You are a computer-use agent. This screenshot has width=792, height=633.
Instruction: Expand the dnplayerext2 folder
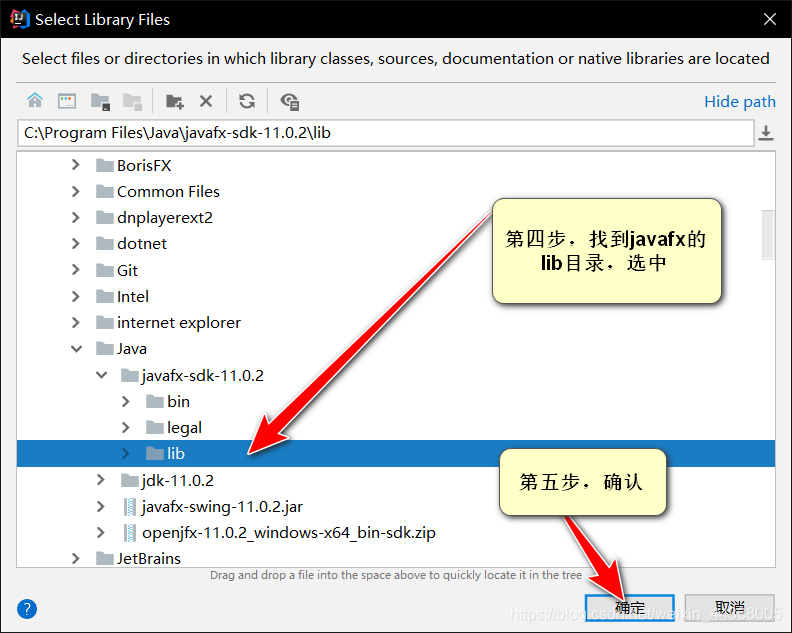(76, 217)
